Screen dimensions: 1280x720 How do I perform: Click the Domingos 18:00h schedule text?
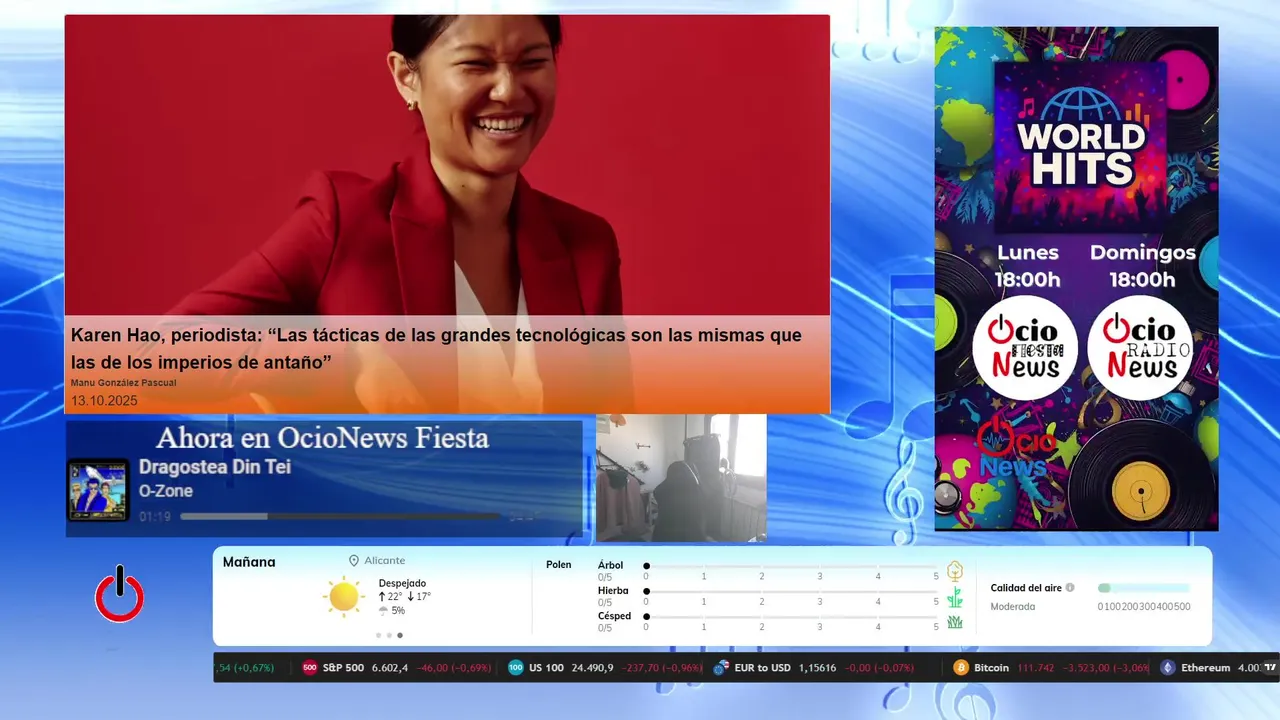click(x=1142, y=266)
